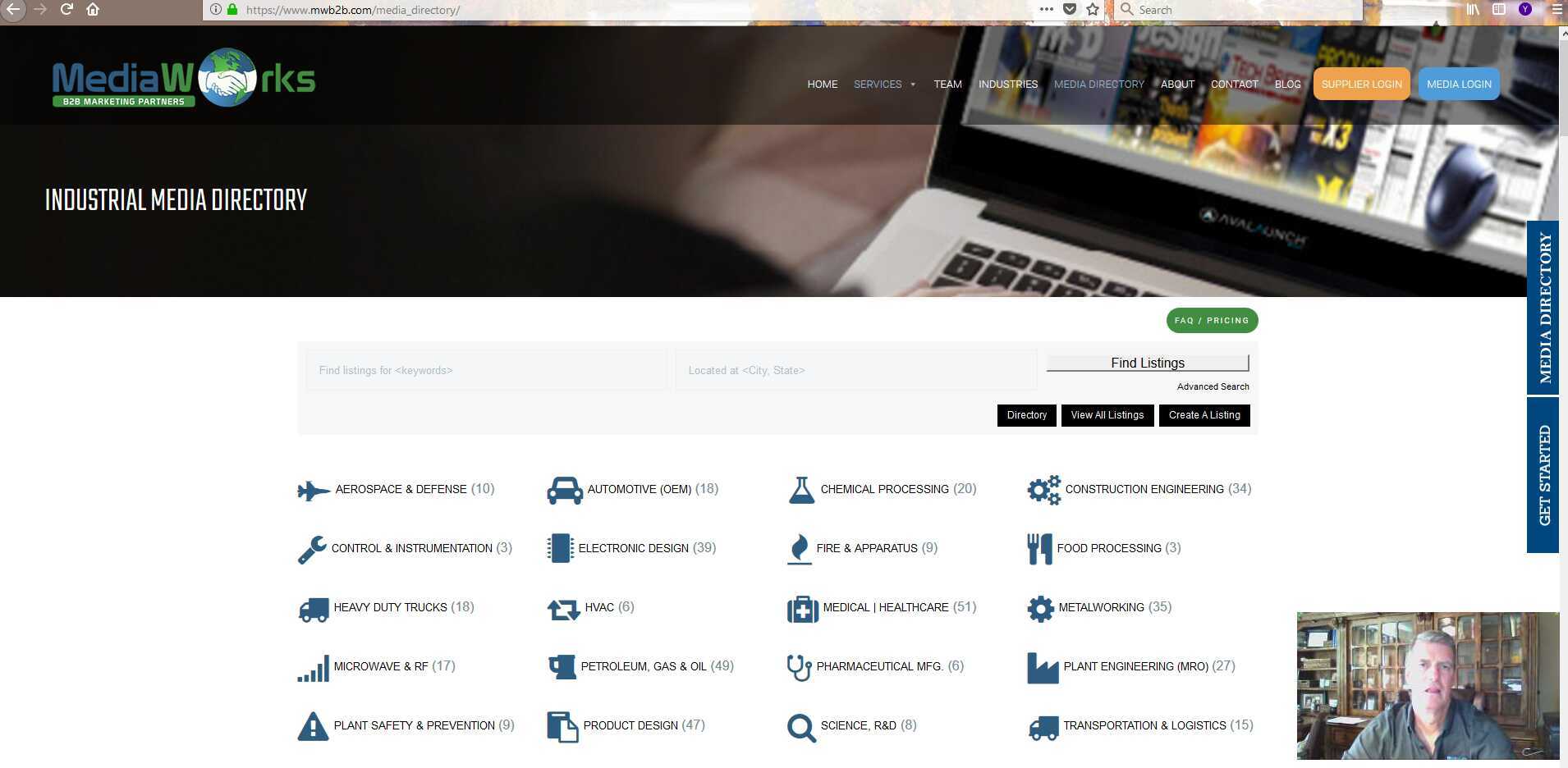Reload the page with browser refresh icon
This screenshot has height=768, width=1568.
[66, 10]
